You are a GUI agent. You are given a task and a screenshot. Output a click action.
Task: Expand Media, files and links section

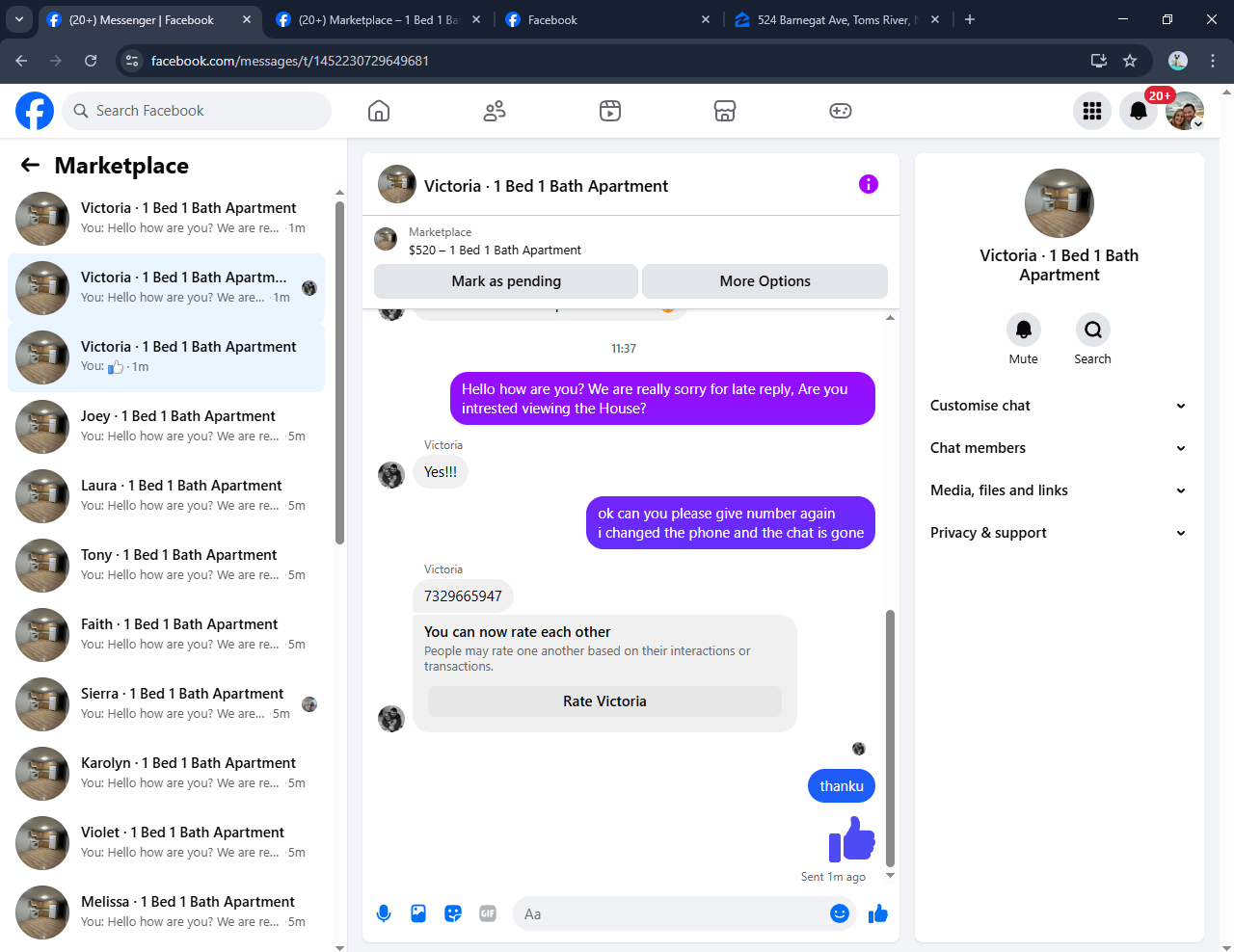tap(1059, 490)
